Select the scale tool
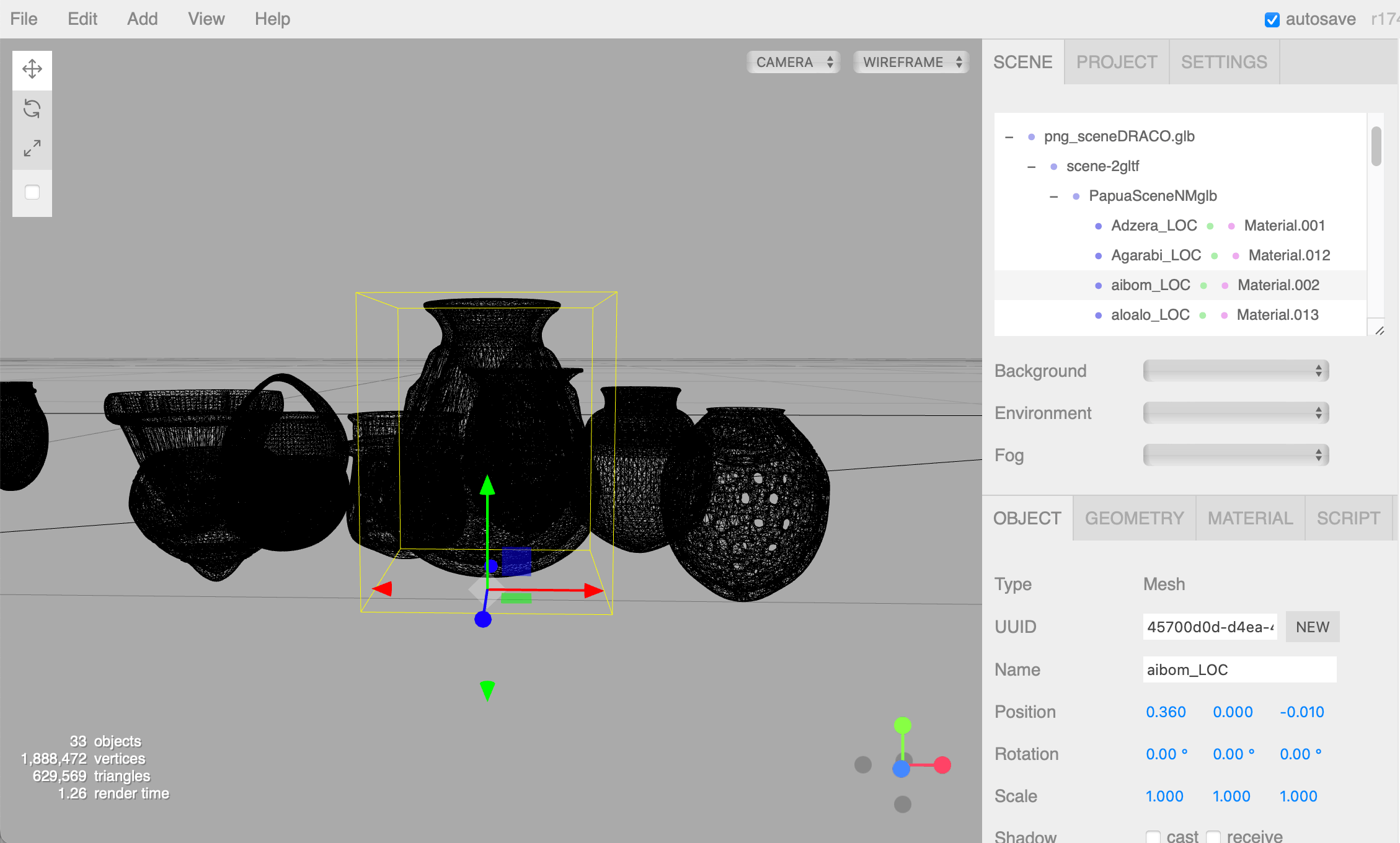This screenshot has width=1400, height=843. (x=32, y=148)
